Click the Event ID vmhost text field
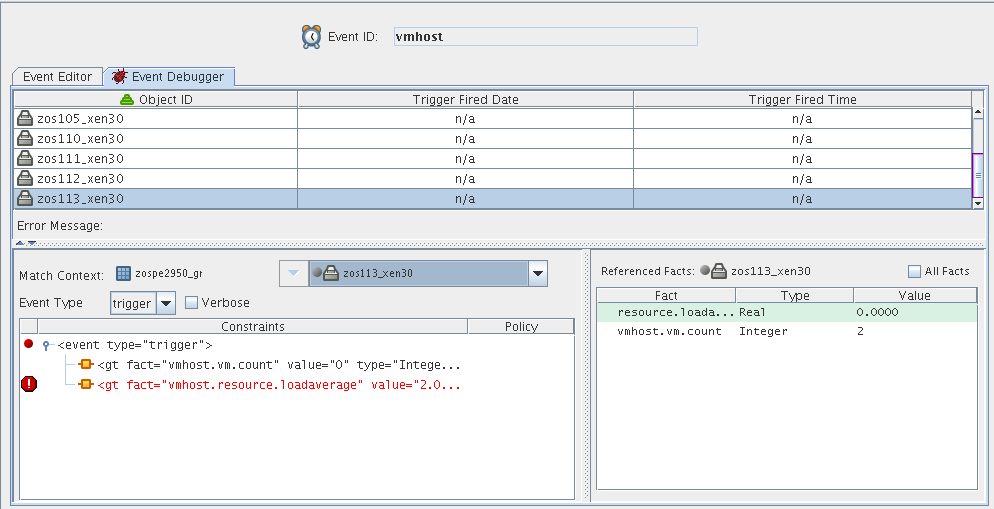Image resolution: width=994 pixels, height=509 pixels. pyautogui.click(x=545, y=37)
